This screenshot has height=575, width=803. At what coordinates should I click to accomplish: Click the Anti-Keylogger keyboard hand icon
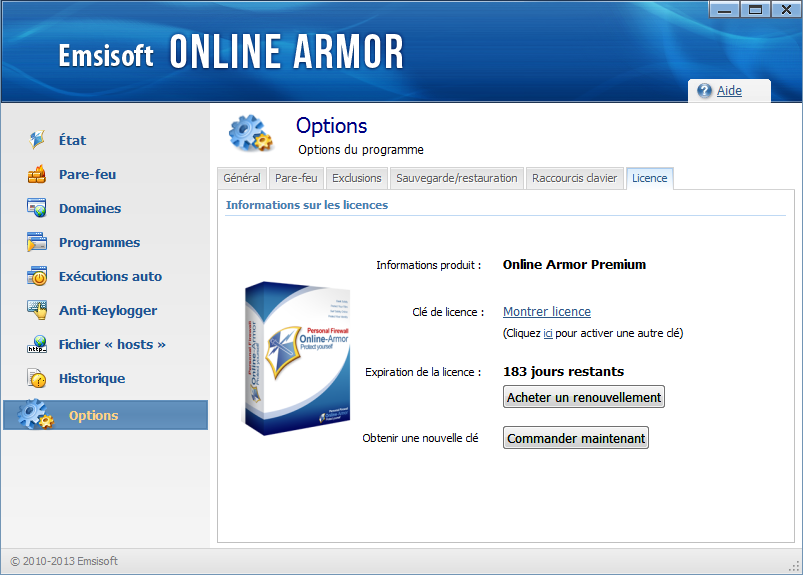tap(37, 310)
